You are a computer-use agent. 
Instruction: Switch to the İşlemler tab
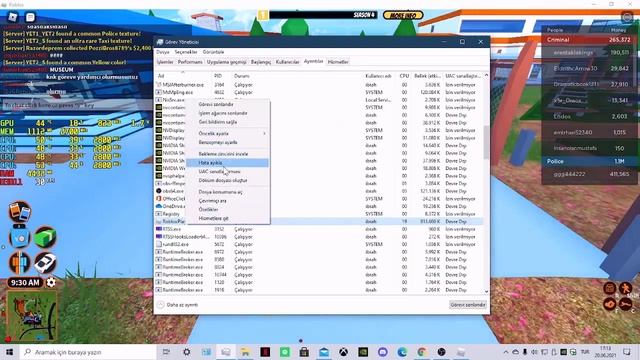coord(165,62)
